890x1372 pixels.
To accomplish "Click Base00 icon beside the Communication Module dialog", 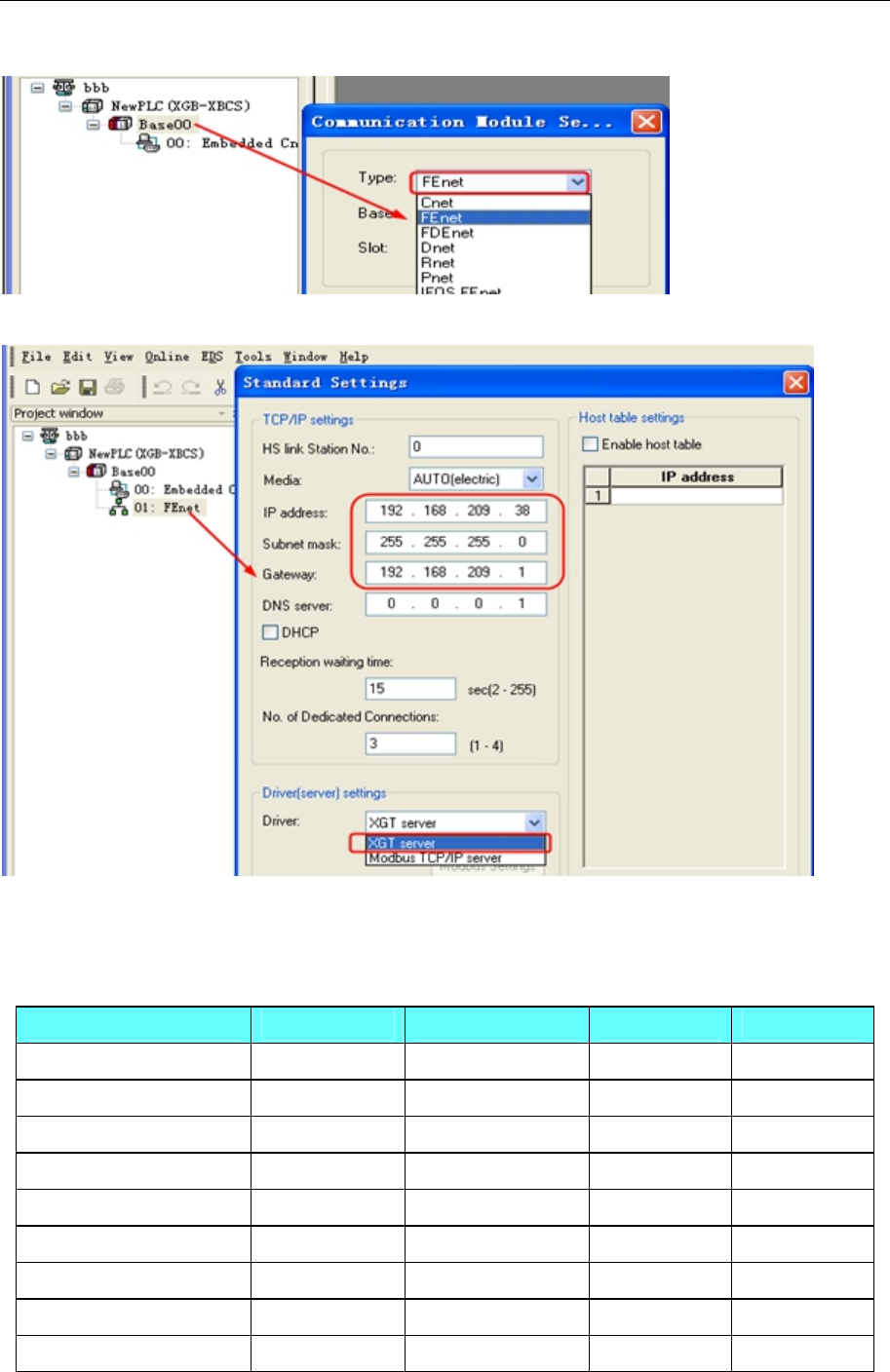I will pos(121,124).
